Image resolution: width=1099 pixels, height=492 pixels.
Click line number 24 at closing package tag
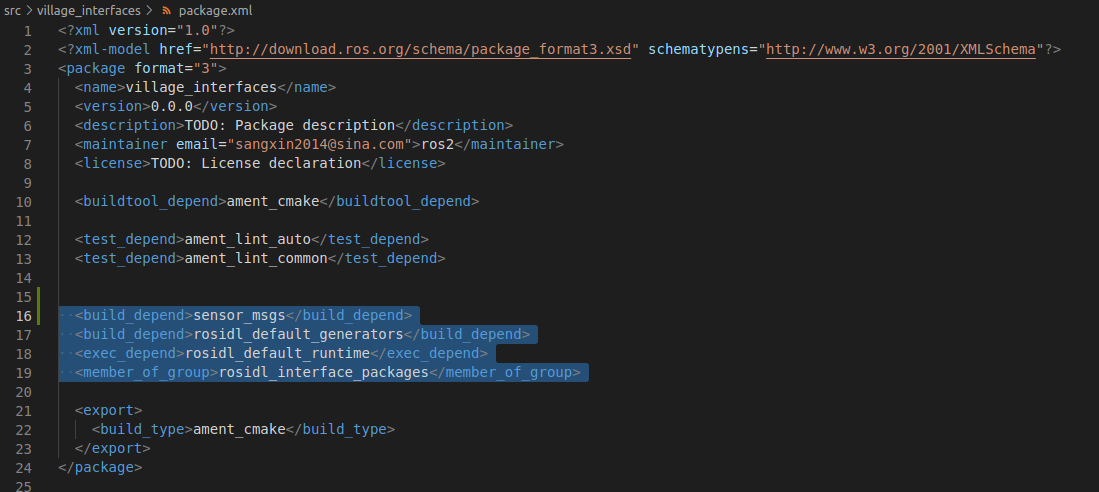coord(23,467)
